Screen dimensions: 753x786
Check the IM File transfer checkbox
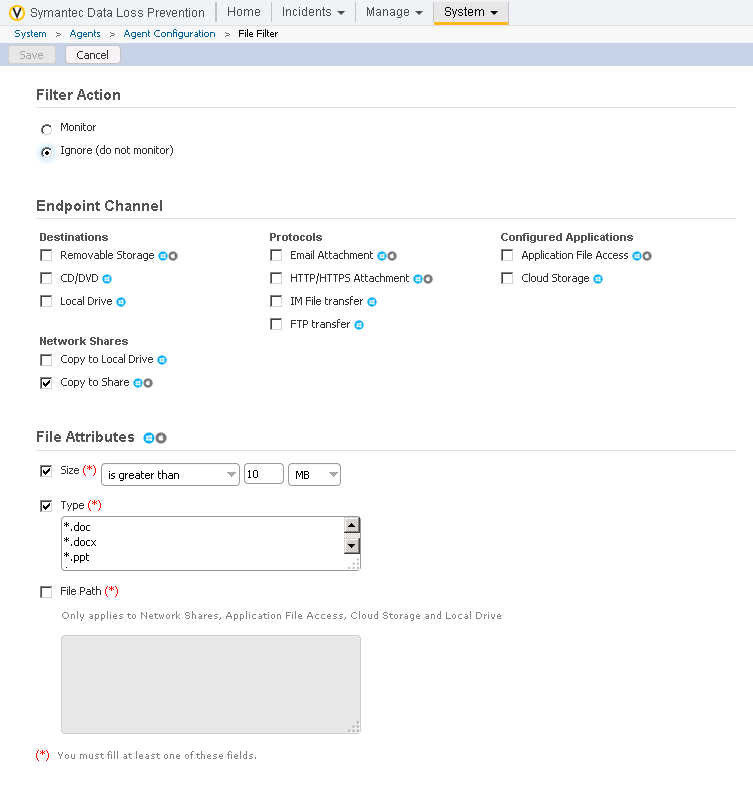coord(276,301)
